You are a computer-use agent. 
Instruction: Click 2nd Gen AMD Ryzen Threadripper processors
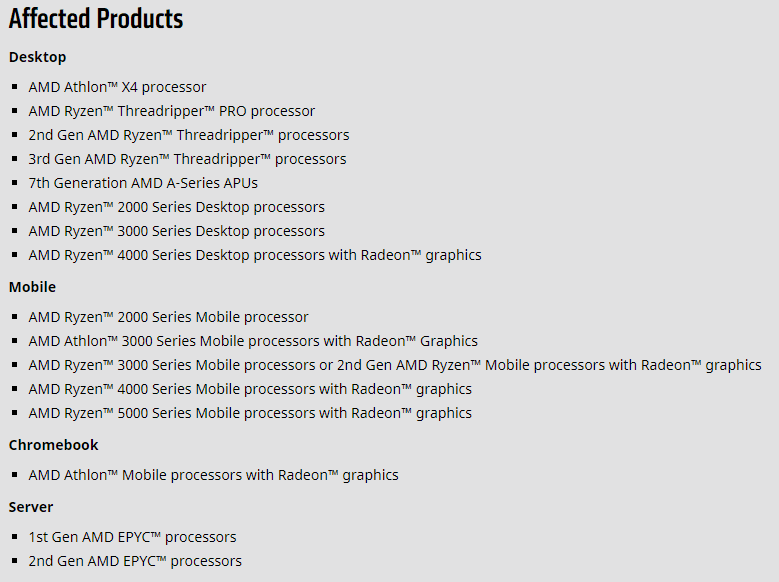click(189, 135)
